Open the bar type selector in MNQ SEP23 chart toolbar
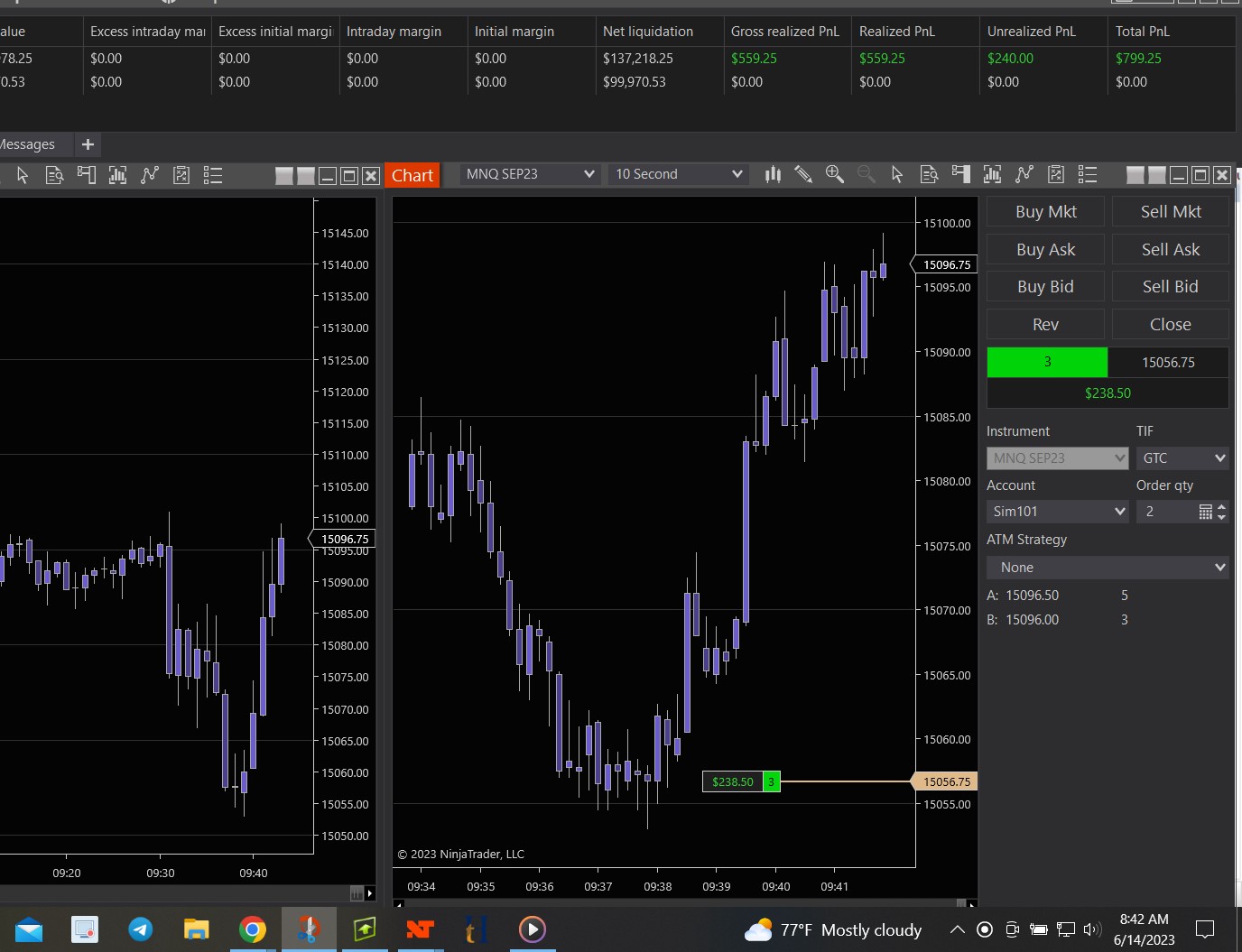Viewport: 1242px width, 952px height. (773, 175)
